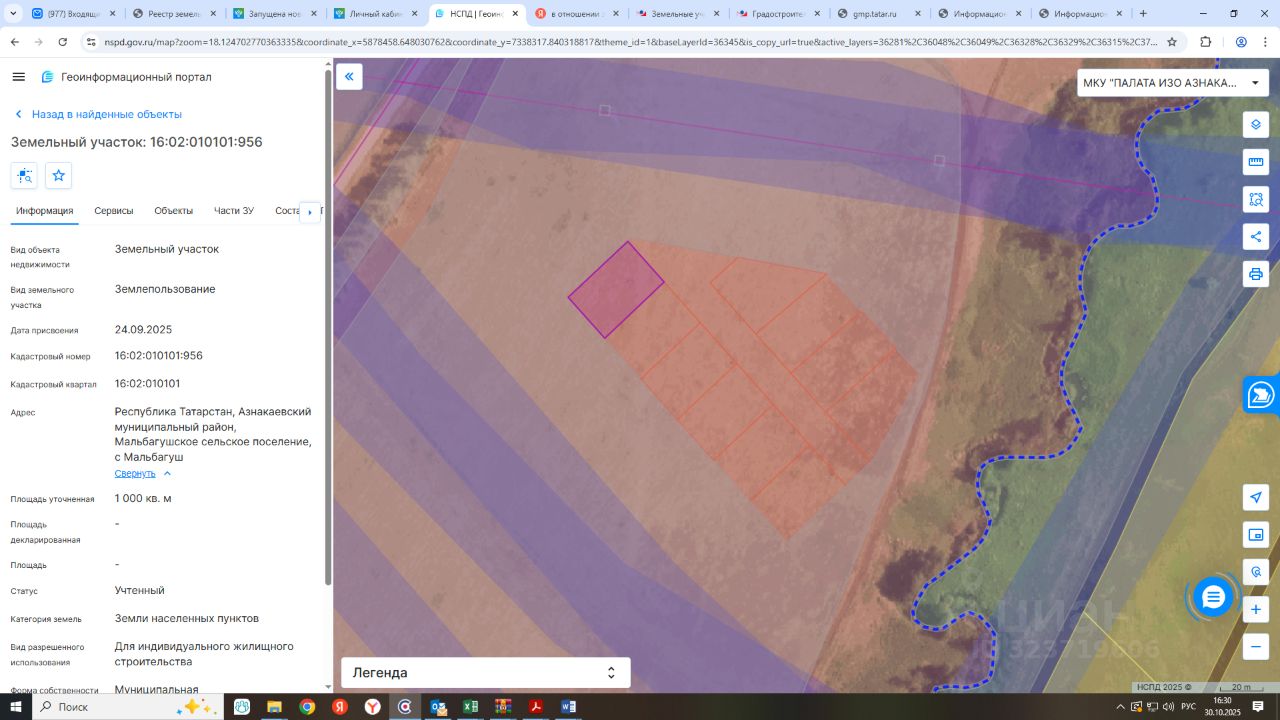Open Excel from the taskbar

coord(470,707)
